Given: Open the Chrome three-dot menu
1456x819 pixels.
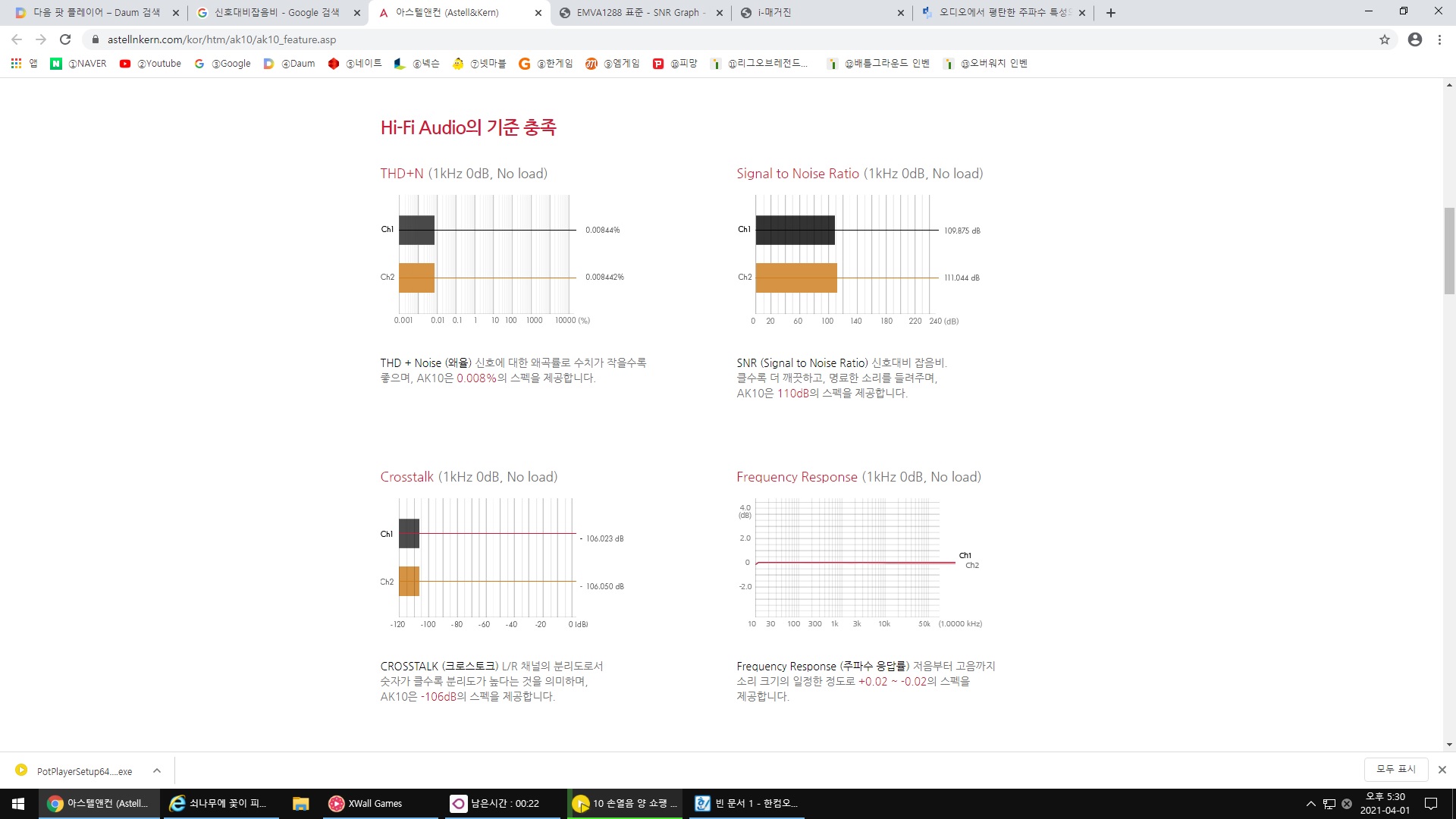Looking at the screenshot, I should pos(1439,39).
